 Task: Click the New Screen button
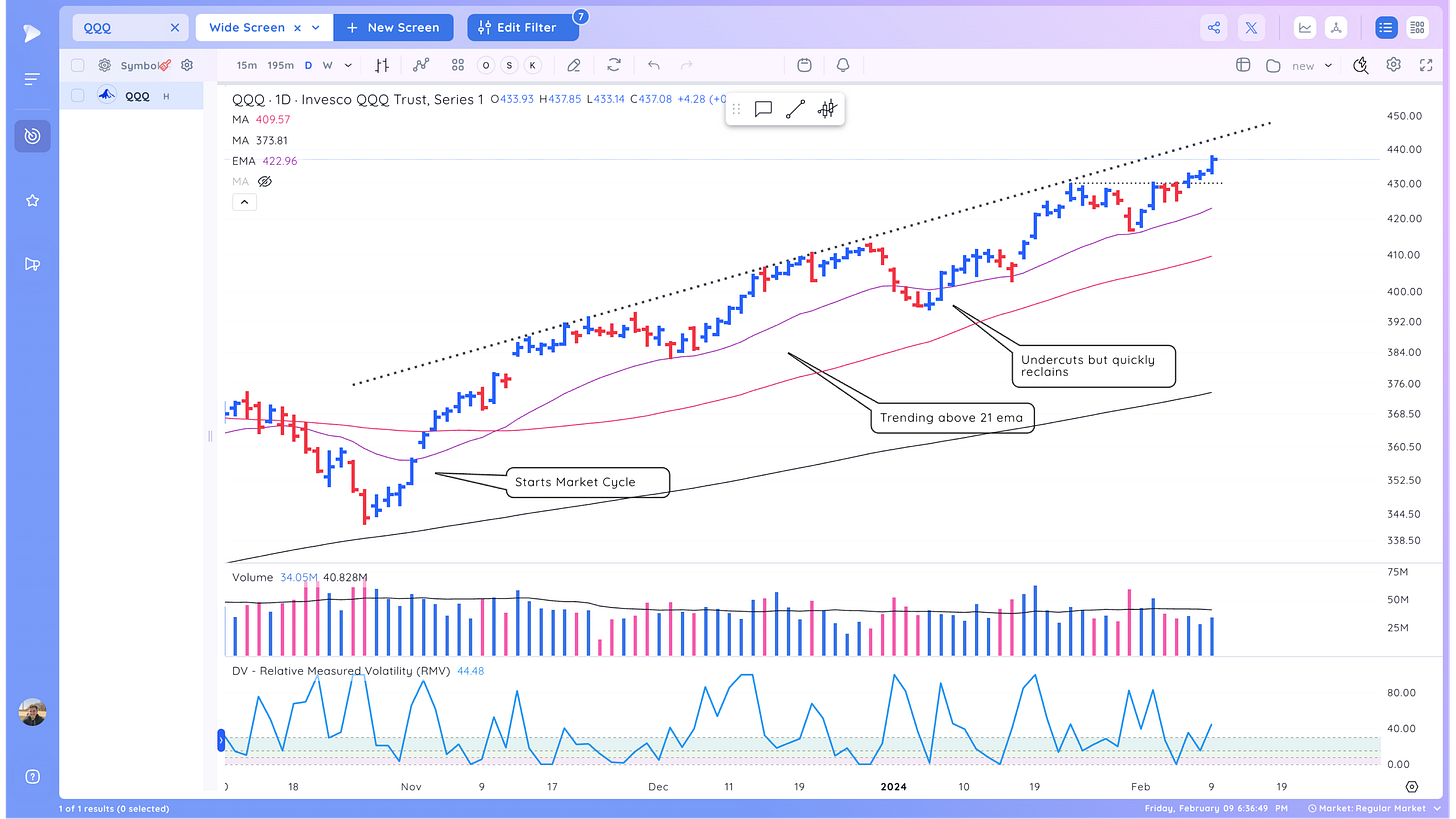[393, 28]
